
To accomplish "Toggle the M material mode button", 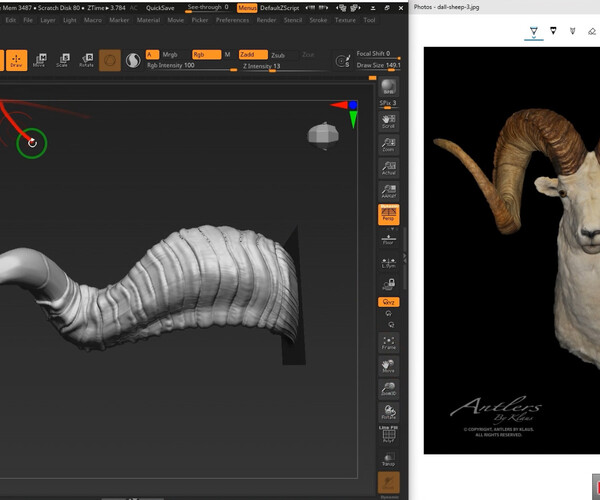I will [227, 55].
